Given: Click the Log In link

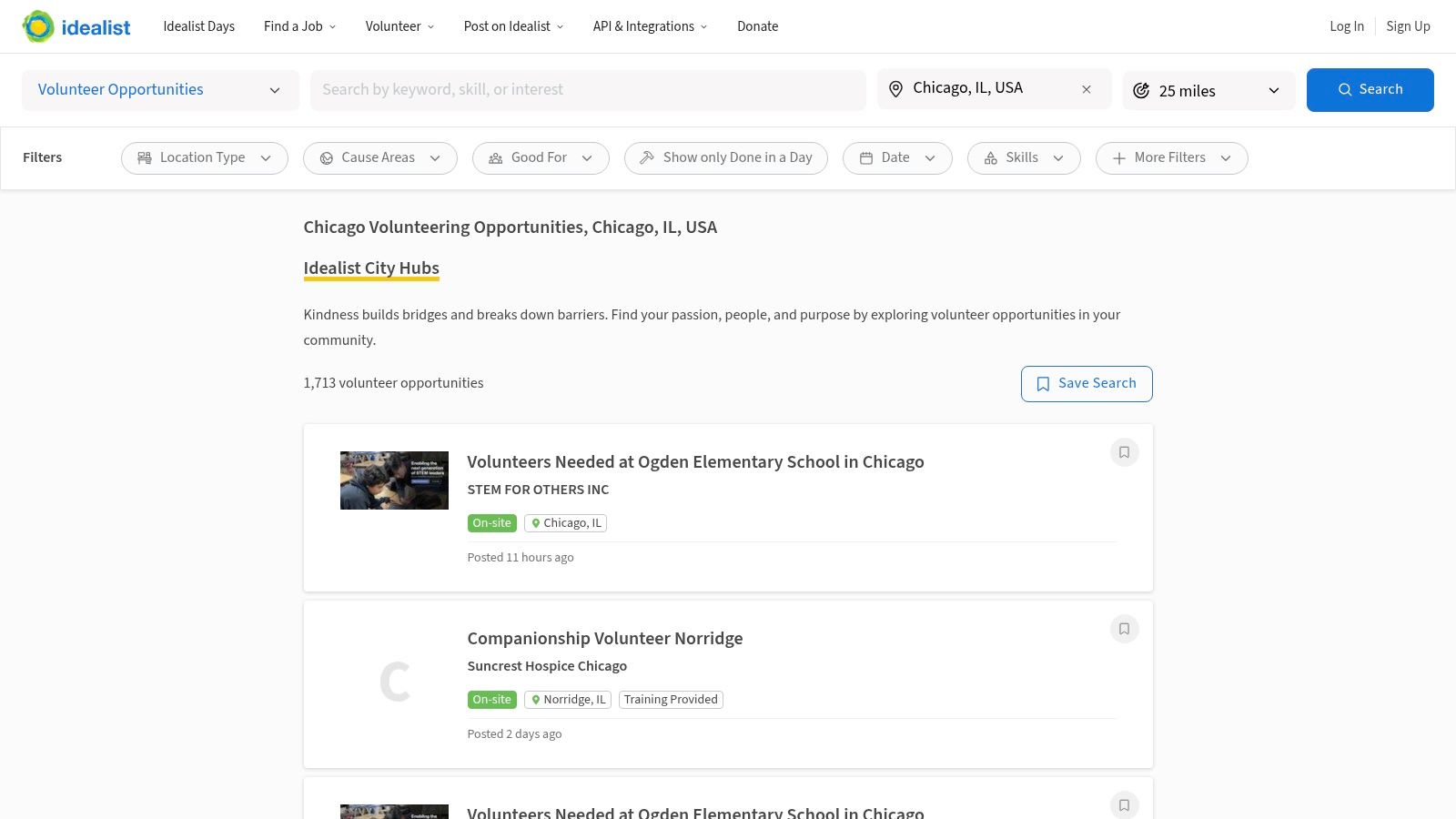Looking at the screenshot, I should [1347, 26].
